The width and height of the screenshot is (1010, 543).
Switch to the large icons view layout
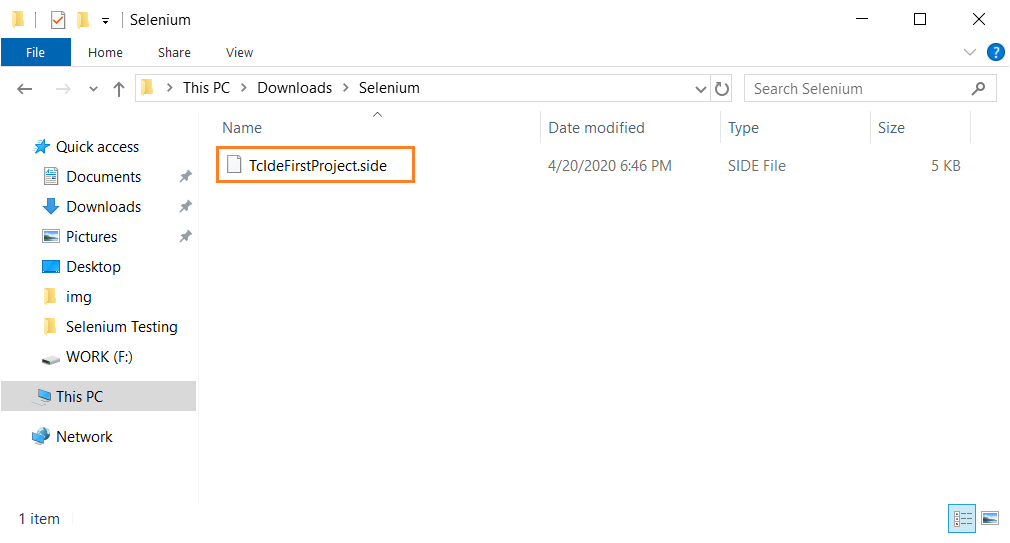point(990,519)
